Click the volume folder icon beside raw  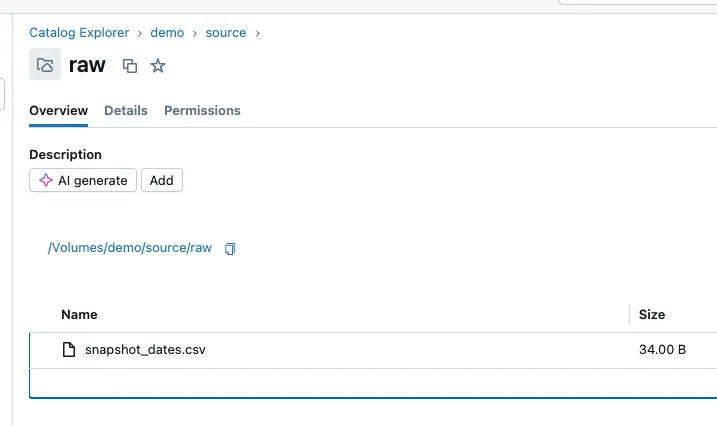click(x=45, y=66)
